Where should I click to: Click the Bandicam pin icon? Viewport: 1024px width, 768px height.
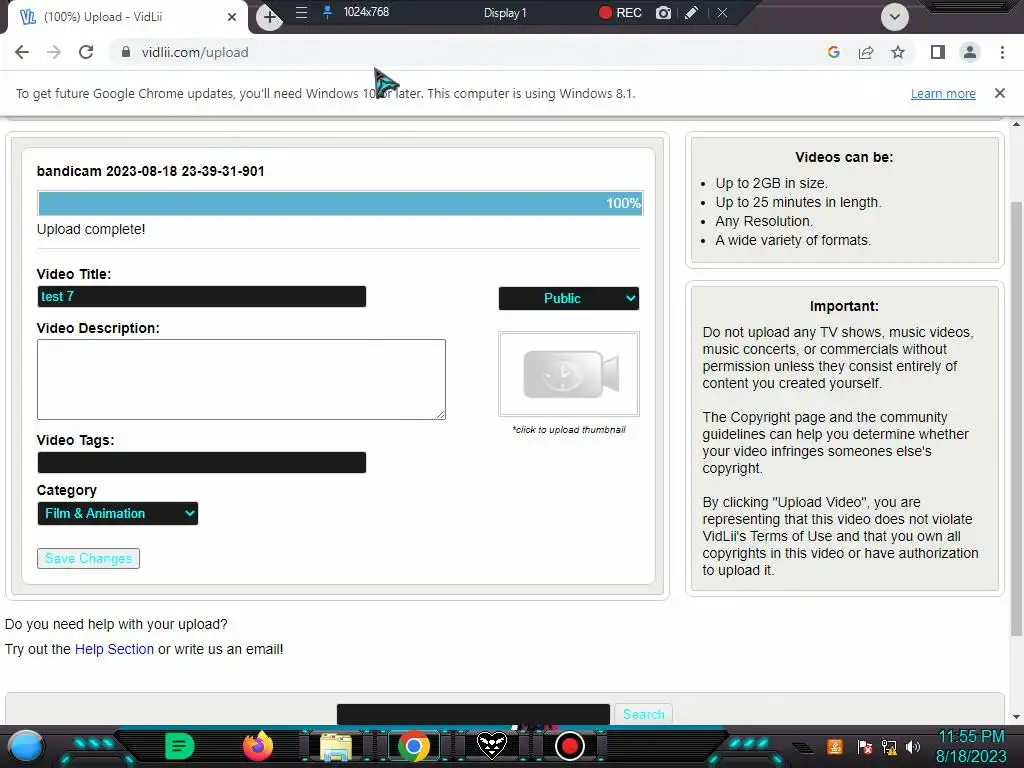[x=327, y=12]
